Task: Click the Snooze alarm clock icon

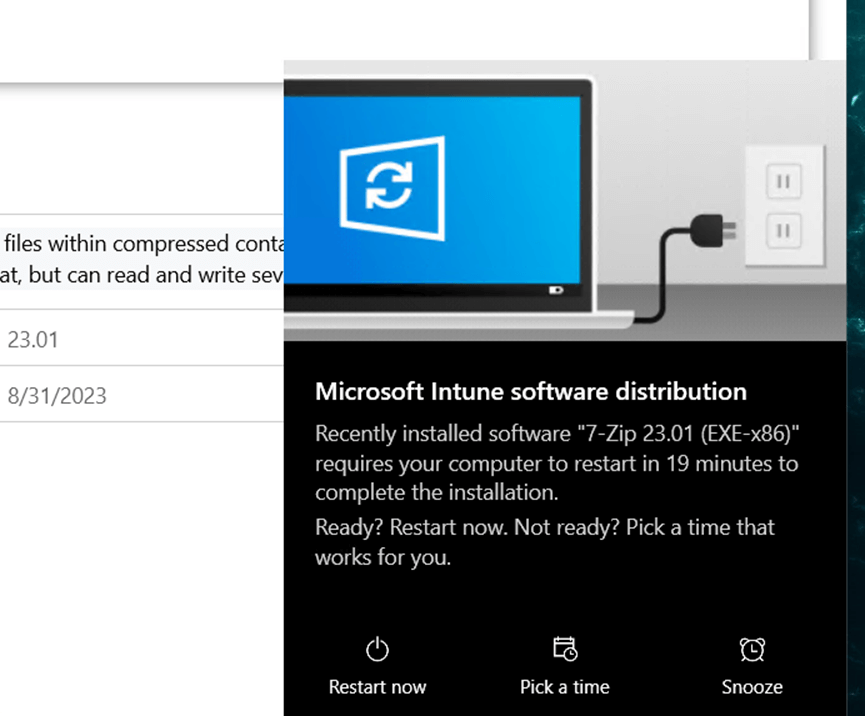Action: [752, 649]
